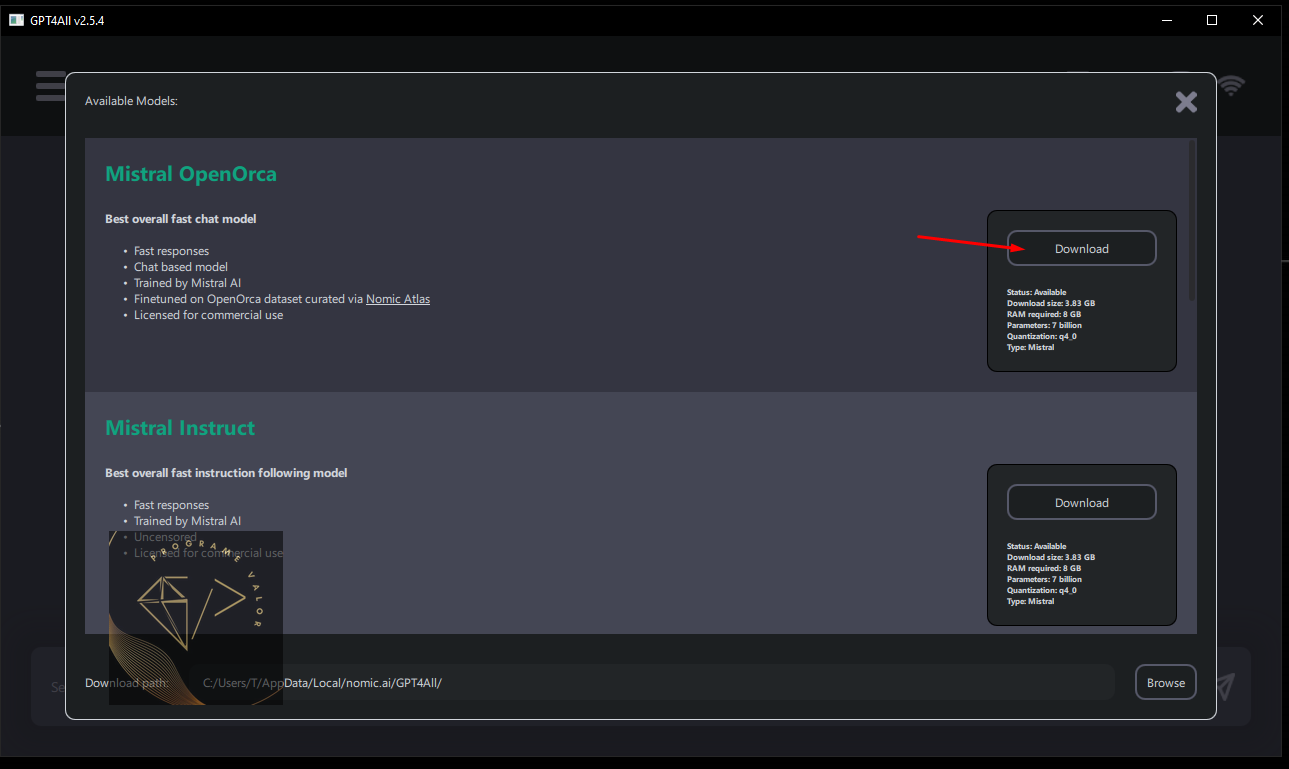Download the Mistral OpenOrca model
Image resolution: width=1289 pixels, height=769 pixels.
(1081, 248)
